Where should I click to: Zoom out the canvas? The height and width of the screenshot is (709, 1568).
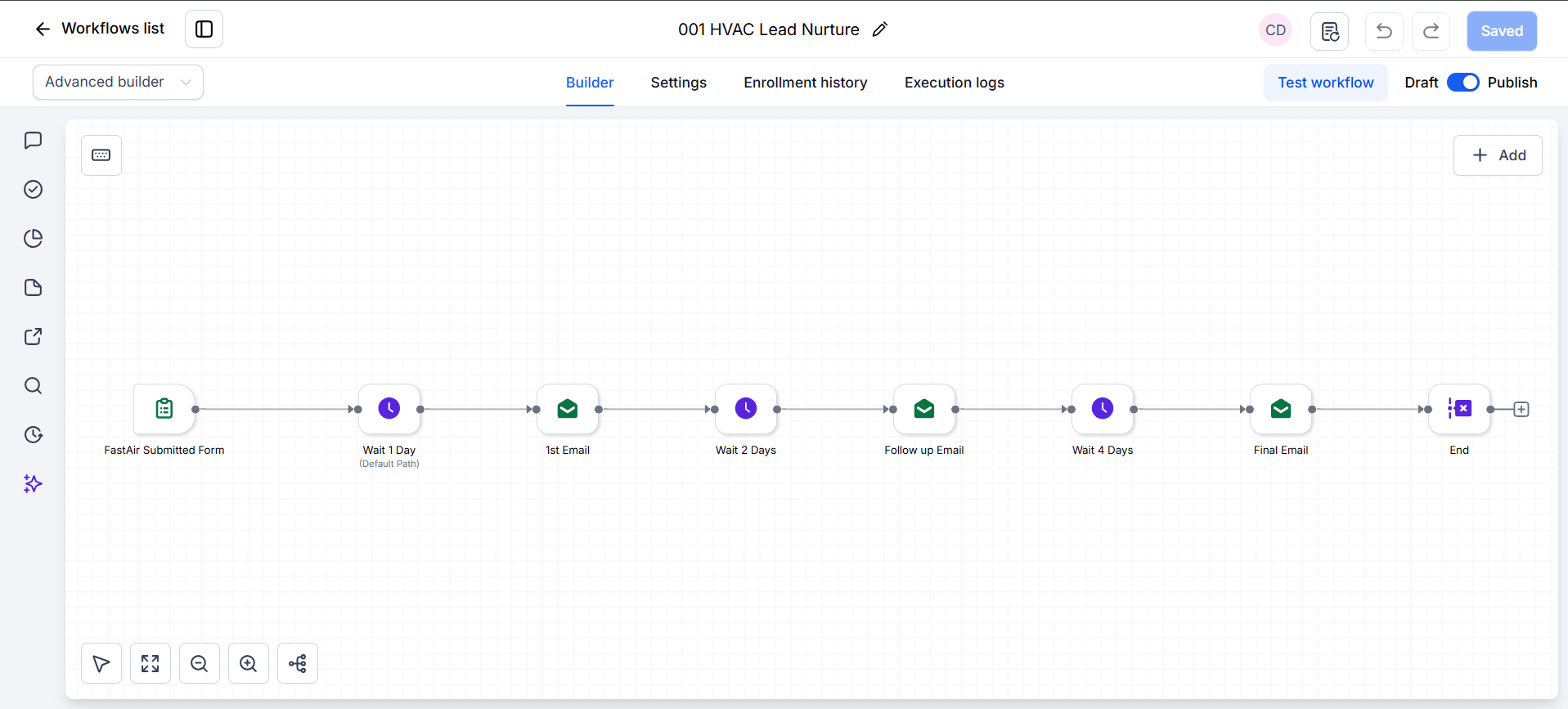pyautogui.click(x=200, y=663)
